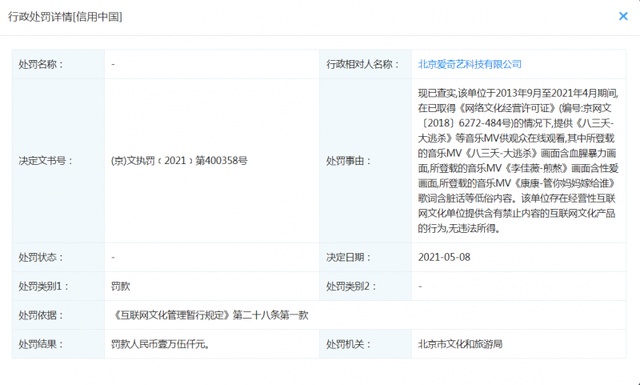Viewport: 640px width, 385px height.
Task: Select the authority 北京市文化和旅游局
Action: coord(460,344)
